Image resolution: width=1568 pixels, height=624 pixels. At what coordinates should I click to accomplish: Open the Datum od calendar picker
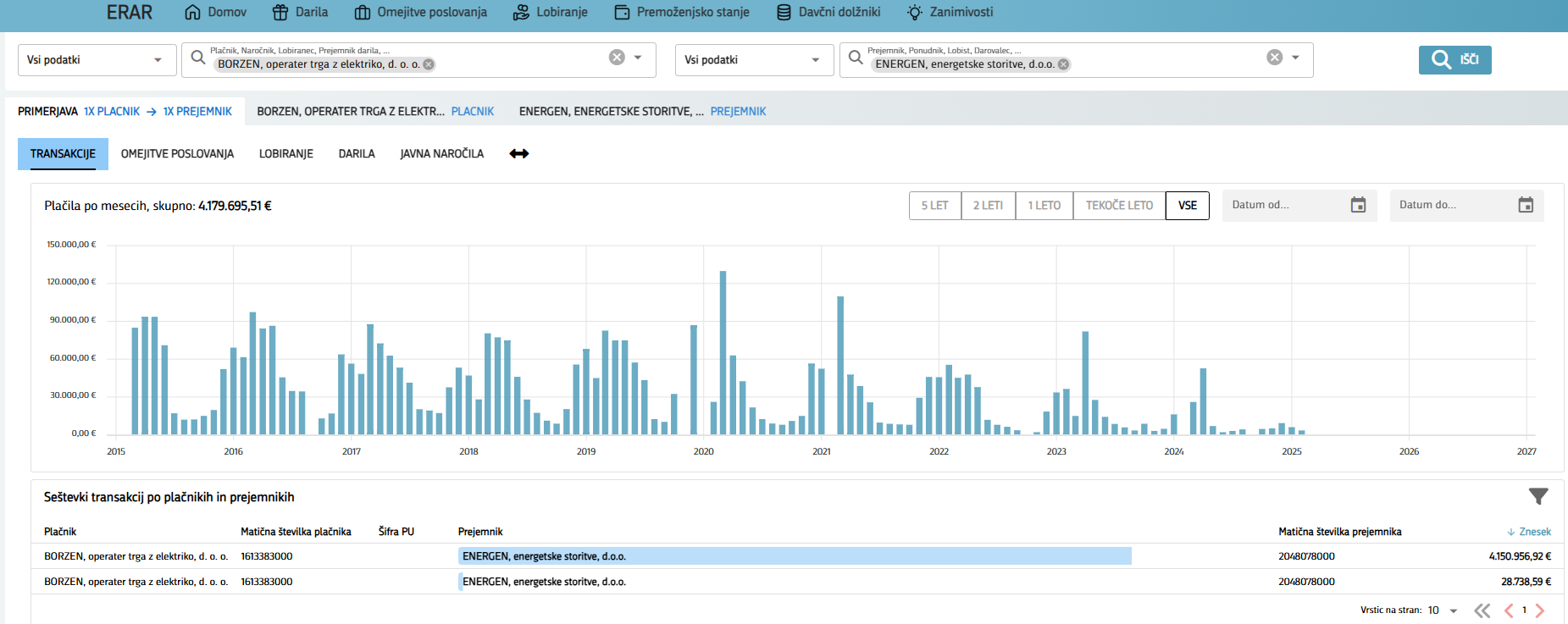(1358, 205)
